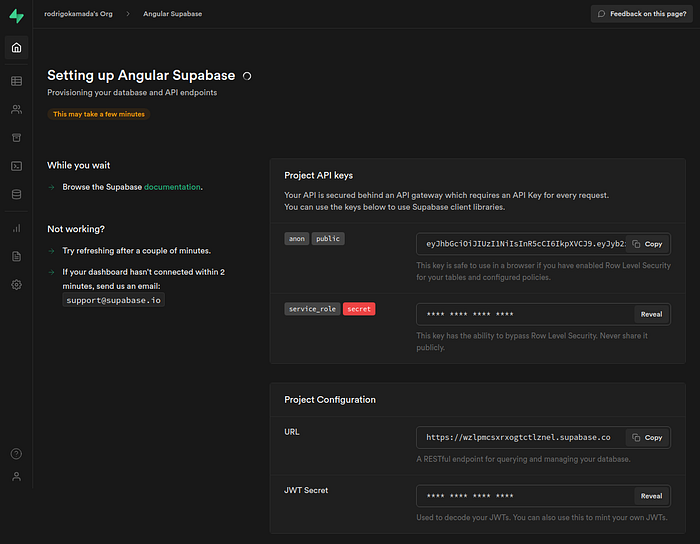Open the Home page icon
700x544 pixels.
coord(16,48)
